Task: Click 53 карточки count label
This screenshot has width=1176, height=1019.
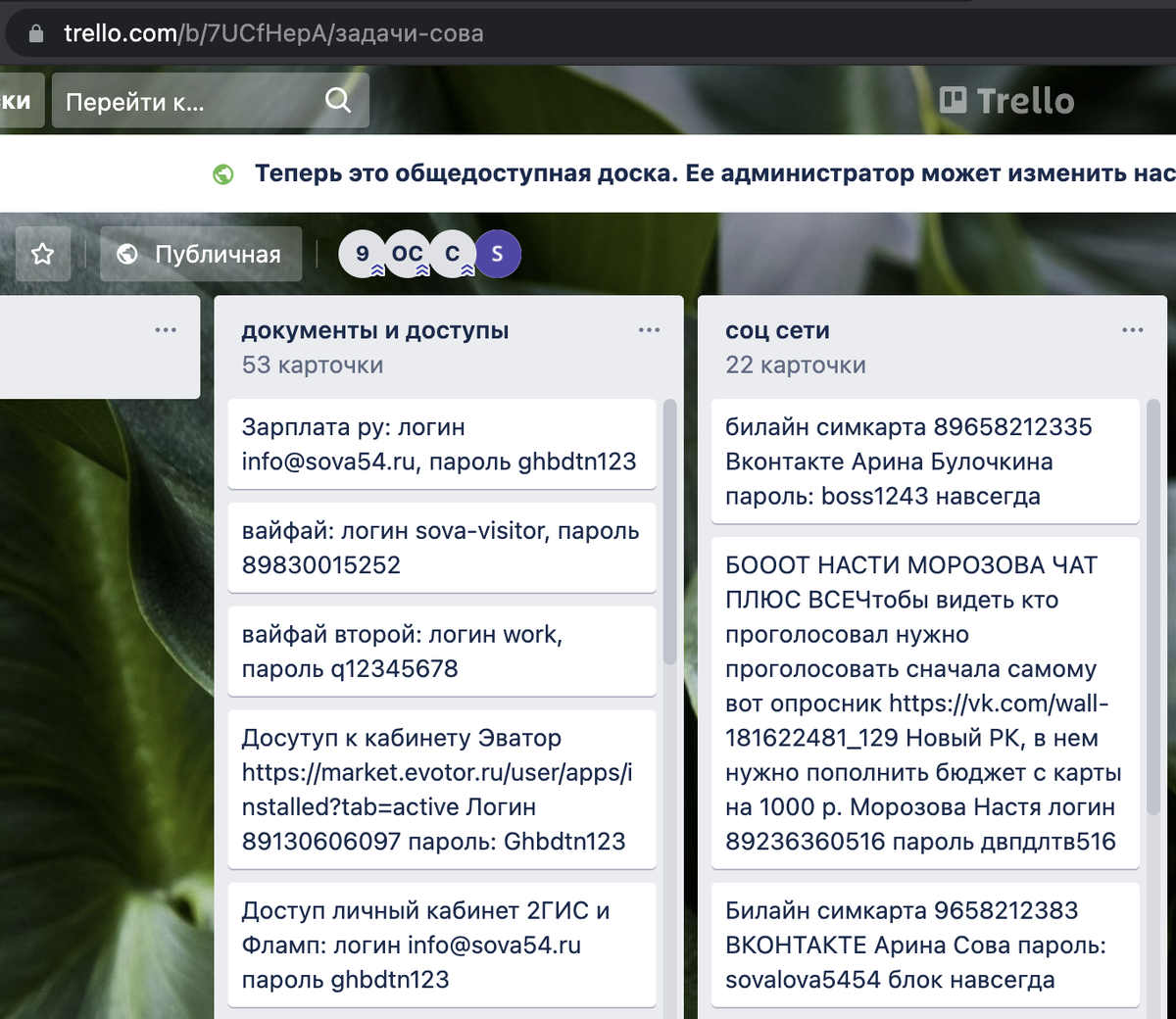Action: pyautogui.click(x=313, y=365)
